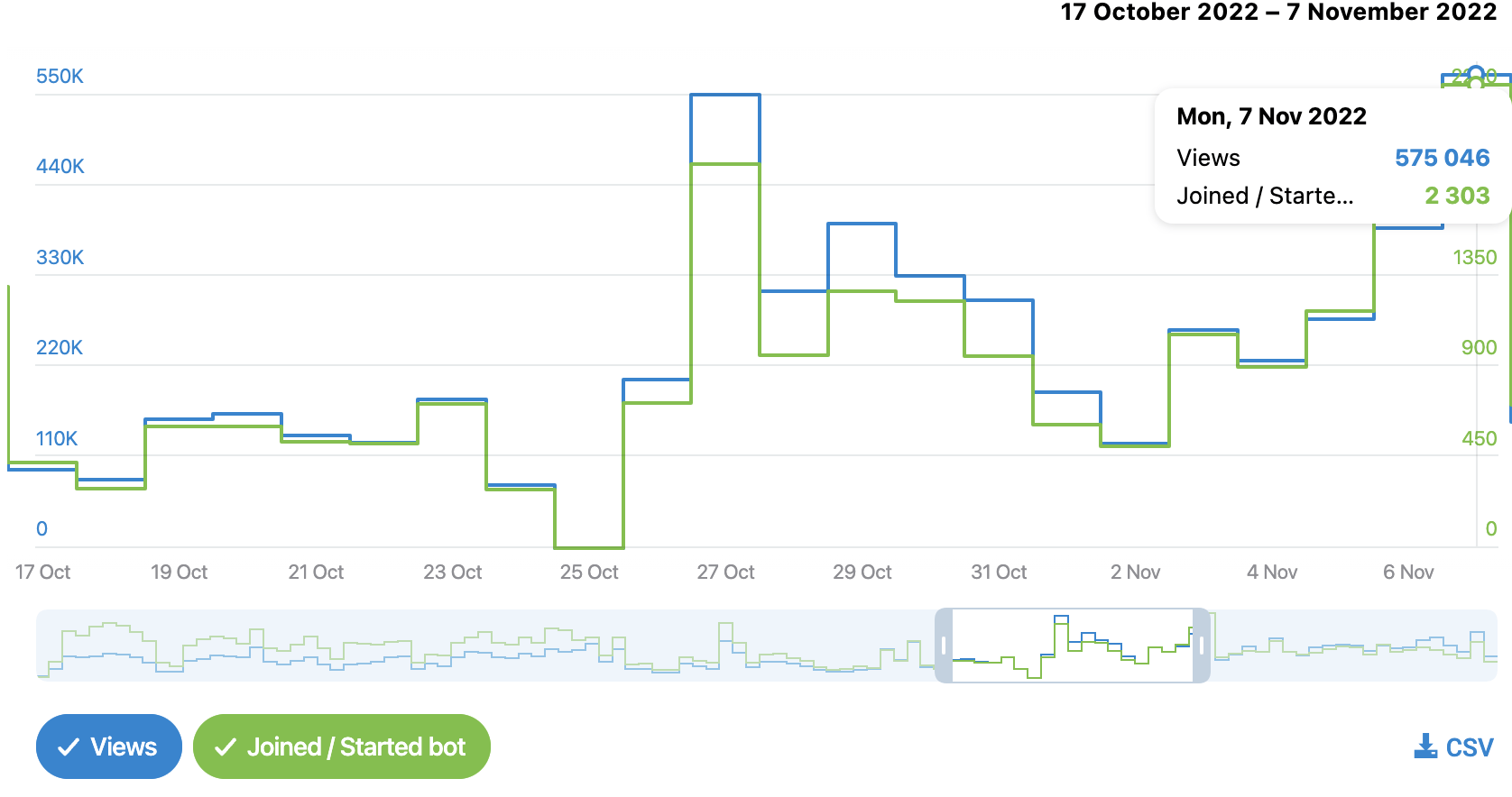The width and height of the screenshot is (1512, 797).
Task: Click the checkmark on Joined / Started bot
Action: point(226,747)
